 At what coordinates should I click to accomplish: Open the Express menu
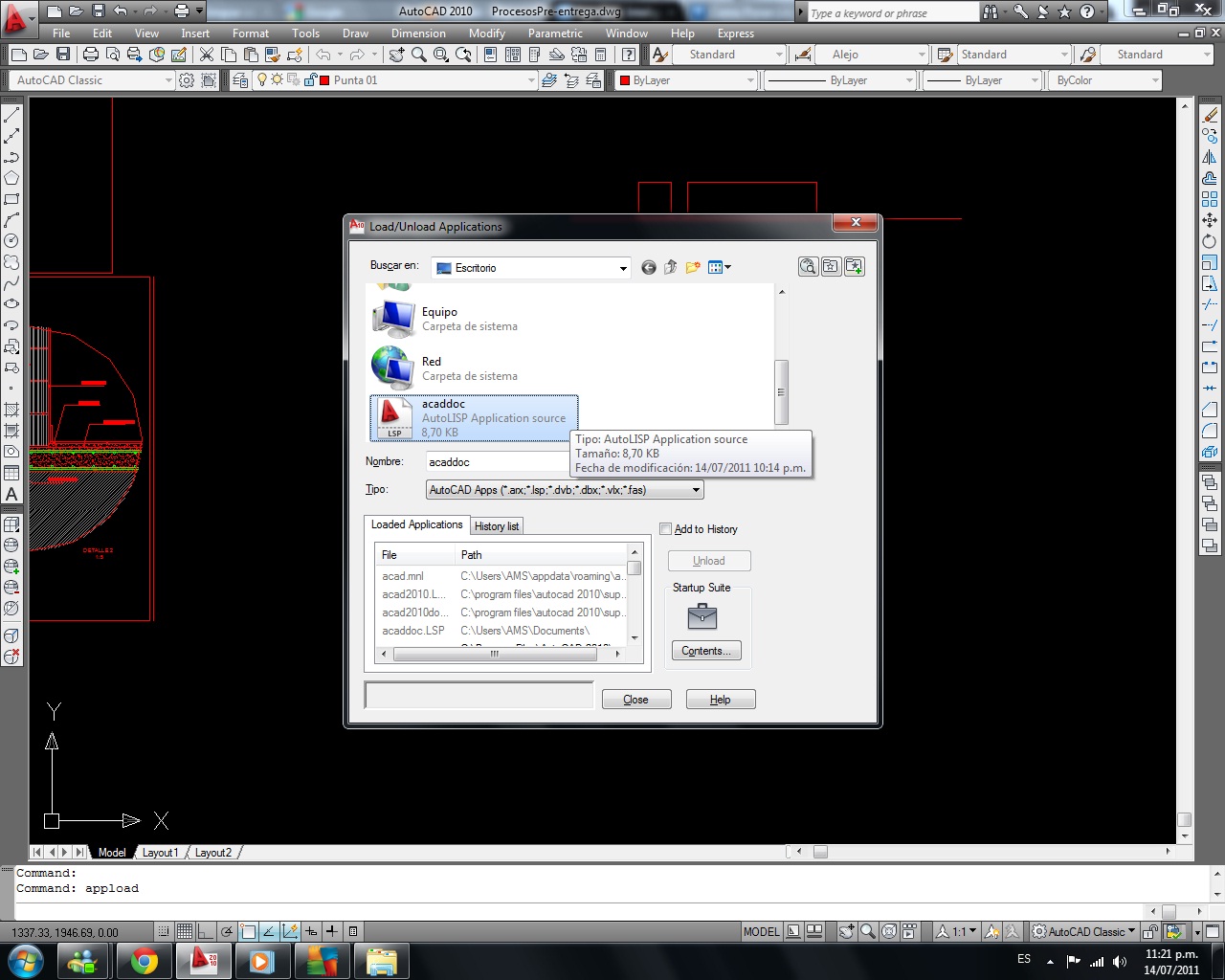click(736, 33)
